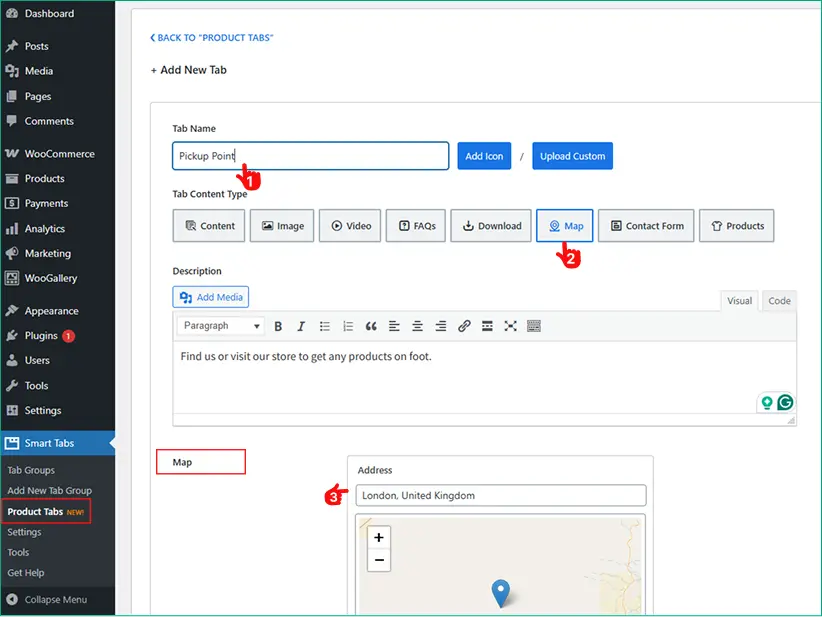Open WooCommerce in the admin sidebar

59,154
